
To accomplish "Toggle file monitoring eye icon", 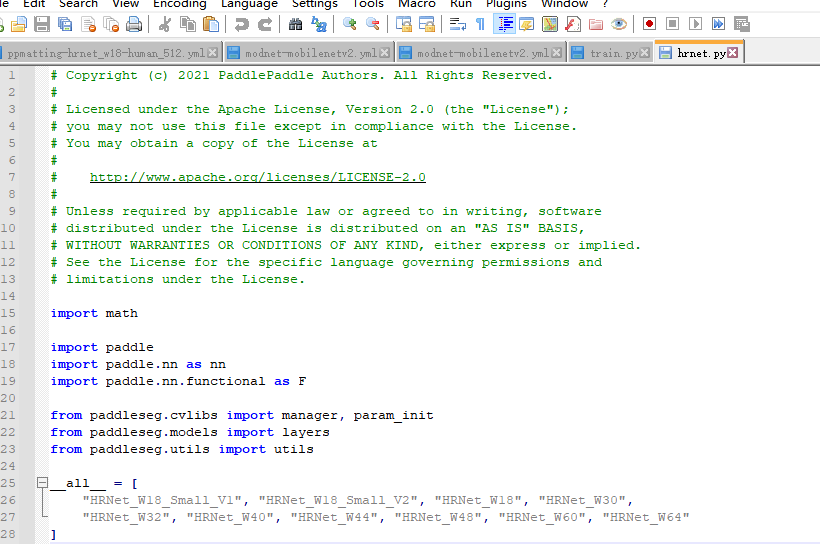I will click(x=619, y=24).
